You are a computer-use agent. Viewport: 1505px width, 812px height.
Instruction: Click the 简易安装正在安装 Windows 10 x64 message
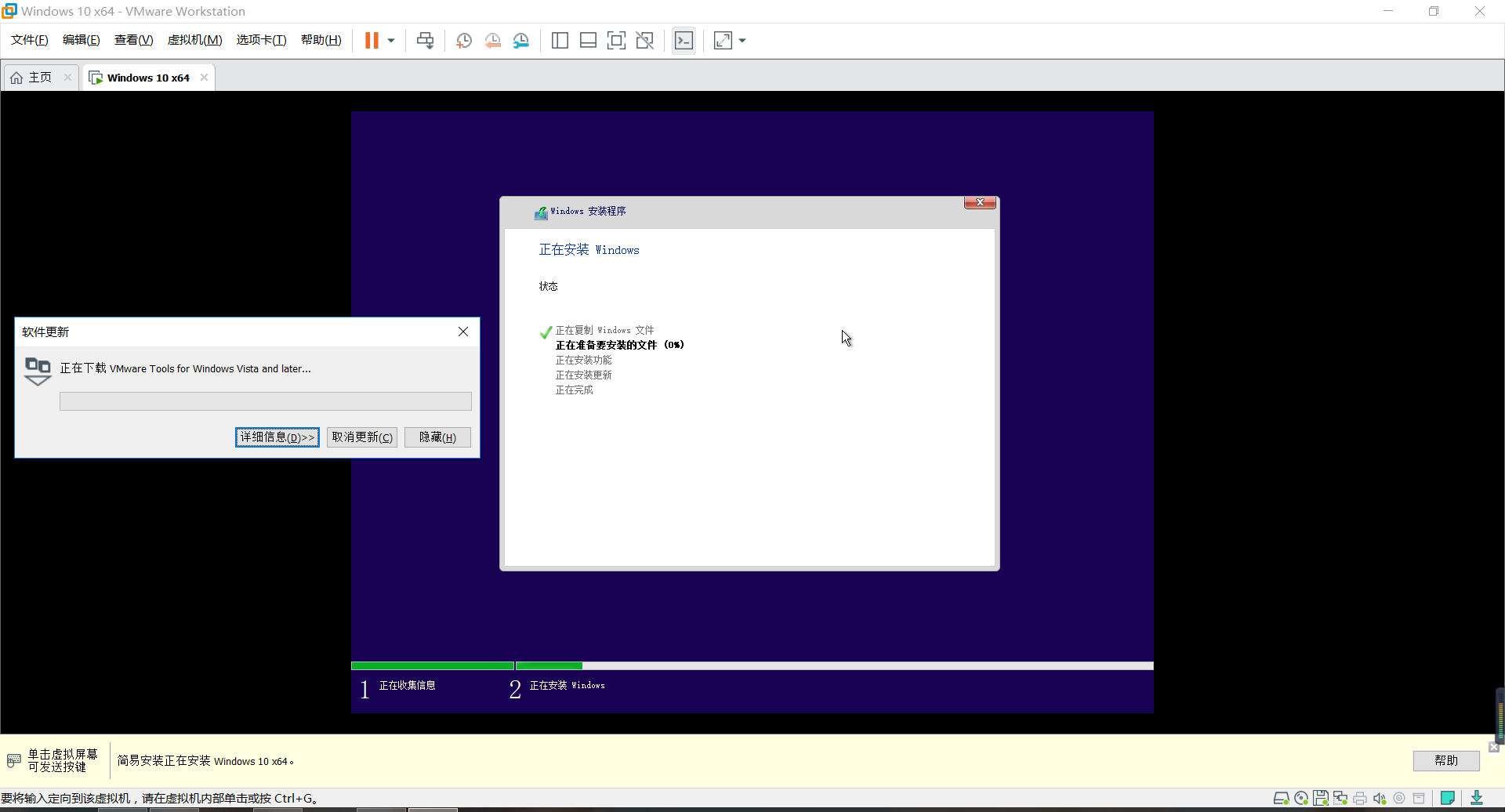(x=205, y=761)
